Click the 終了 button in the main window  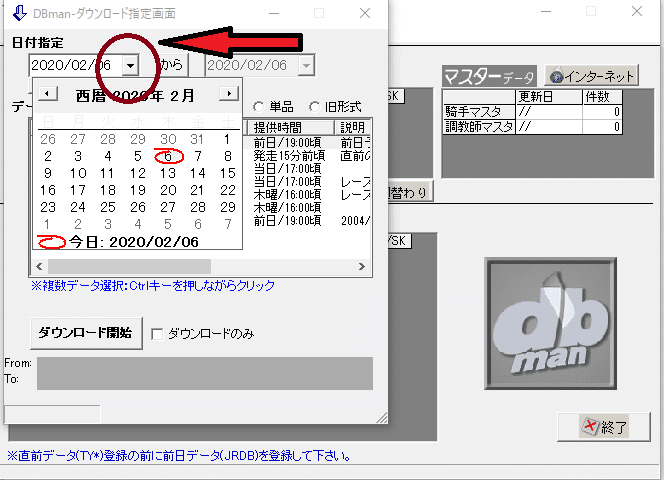point(603,427)
